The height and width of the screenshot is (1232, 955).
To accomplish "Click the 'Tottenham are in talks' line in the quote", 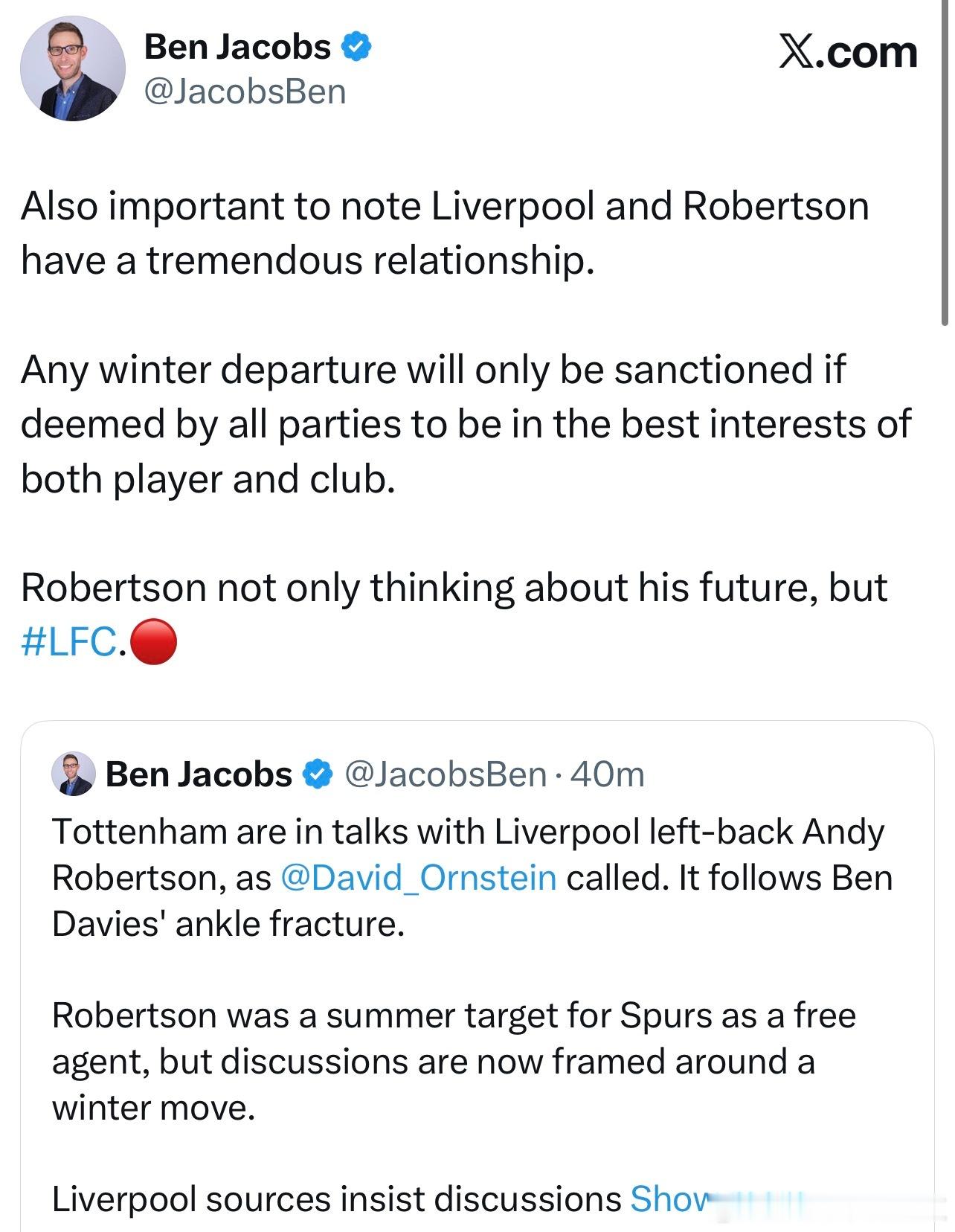I will click(x=467, y=831).
